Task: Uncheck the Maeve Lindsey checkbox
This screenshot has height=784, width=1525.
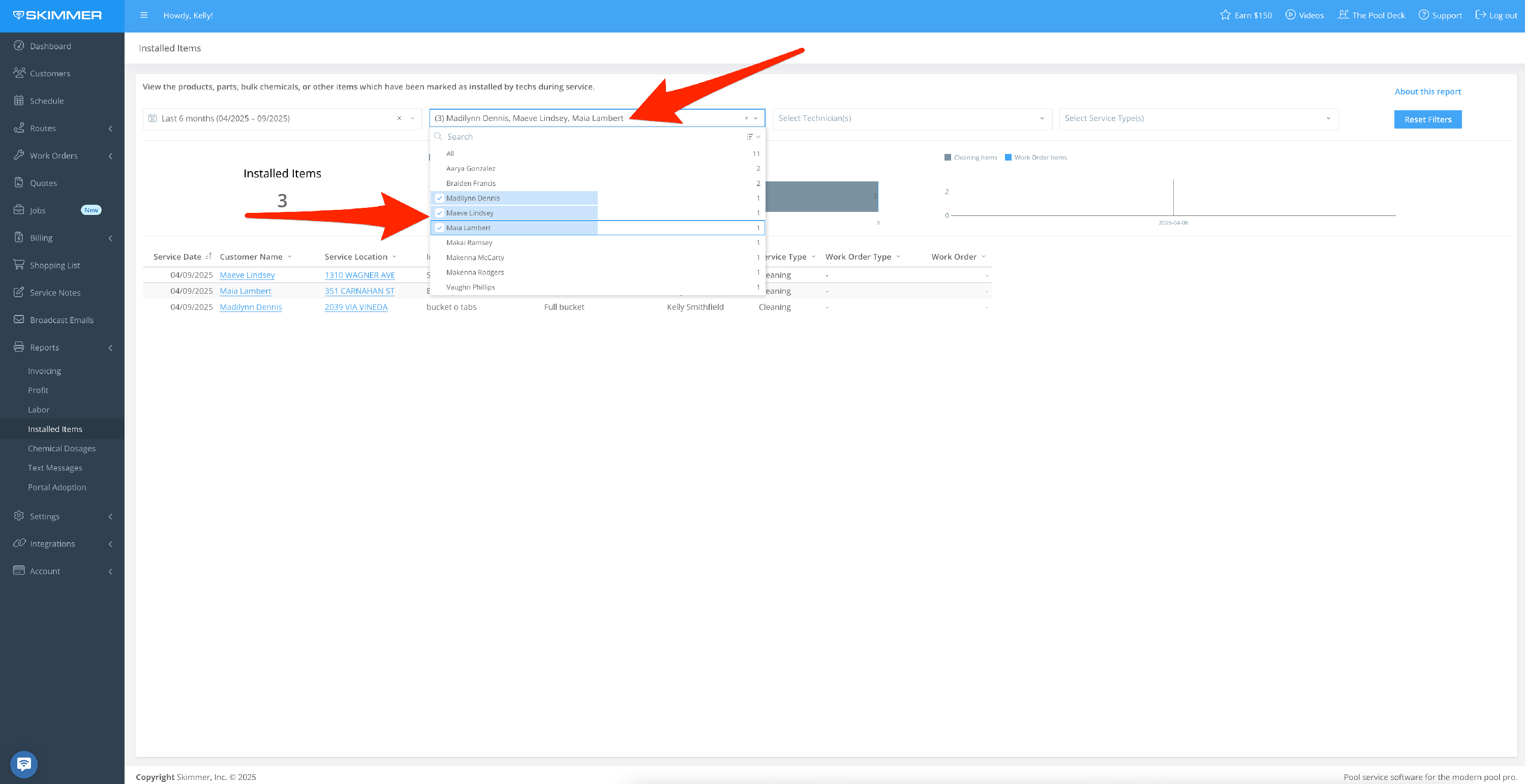Action: point(439,213)
